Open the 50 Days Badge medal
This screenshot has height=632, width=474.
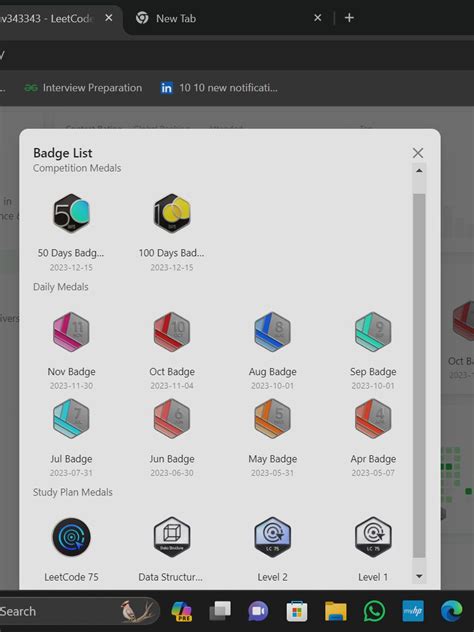(x=71, y=213)
